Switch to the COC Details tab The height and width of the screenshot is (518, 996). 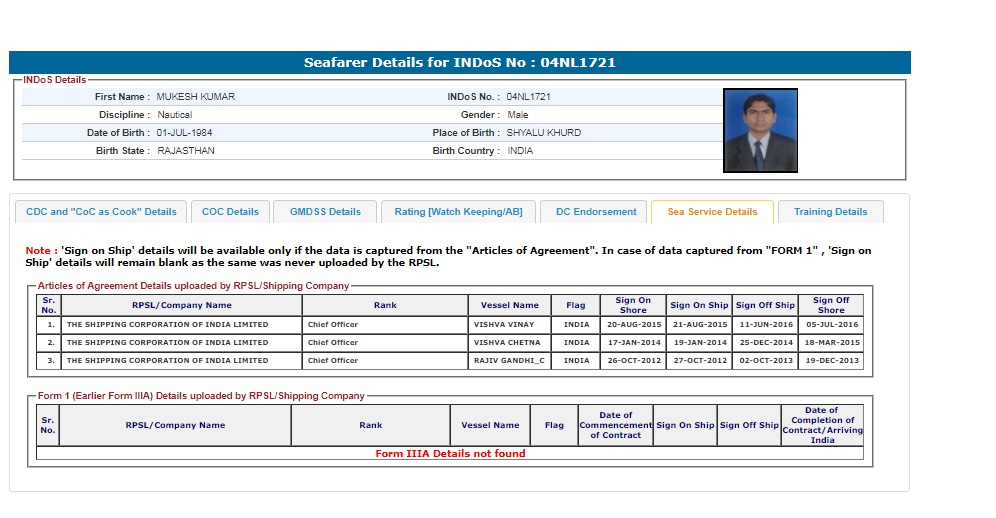(x=230, y=212)
